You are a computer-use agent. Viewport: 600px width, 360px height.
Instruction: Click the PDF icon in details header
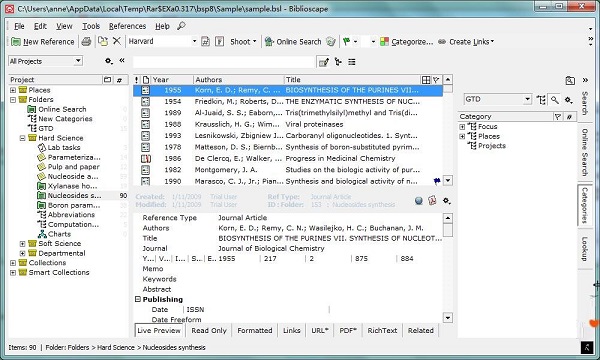coord(432,200)
